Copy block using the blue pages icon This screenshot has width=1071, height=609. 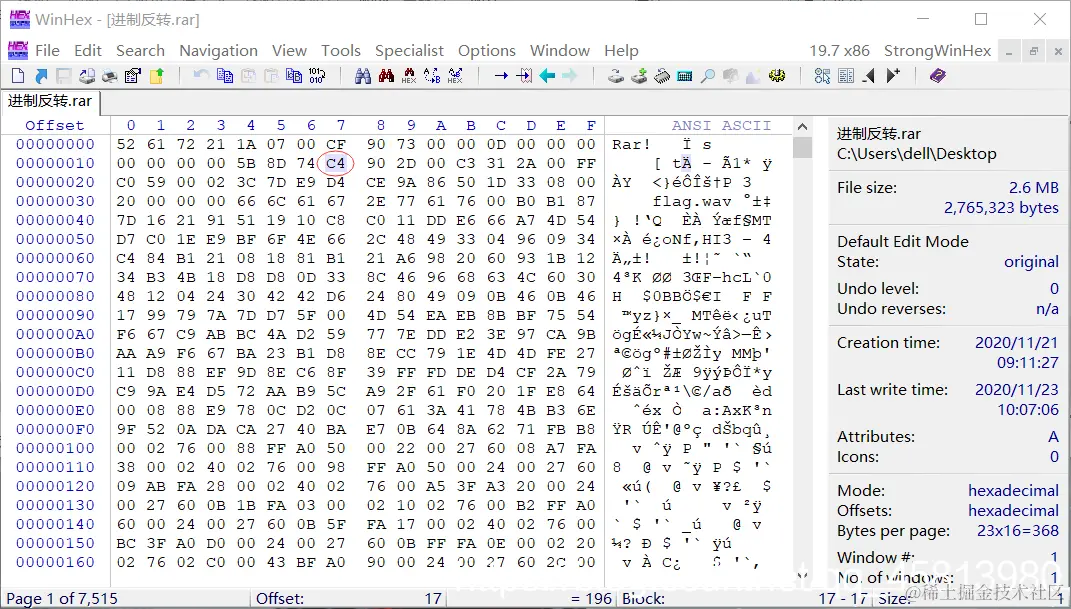[225, 75]
